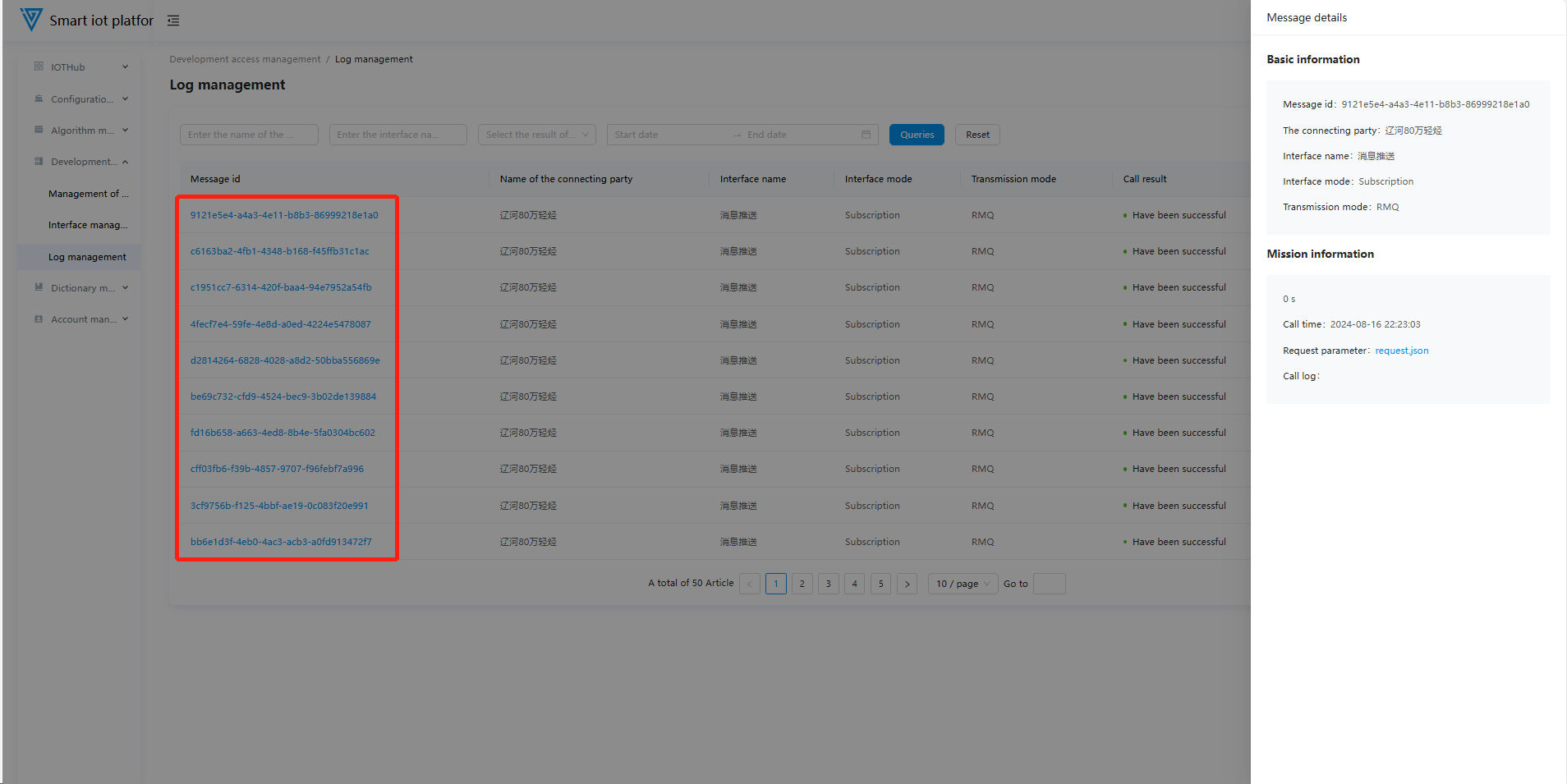Click the Configuration menu icon in sidebar
1567x784 pixels.
[39, 99]
